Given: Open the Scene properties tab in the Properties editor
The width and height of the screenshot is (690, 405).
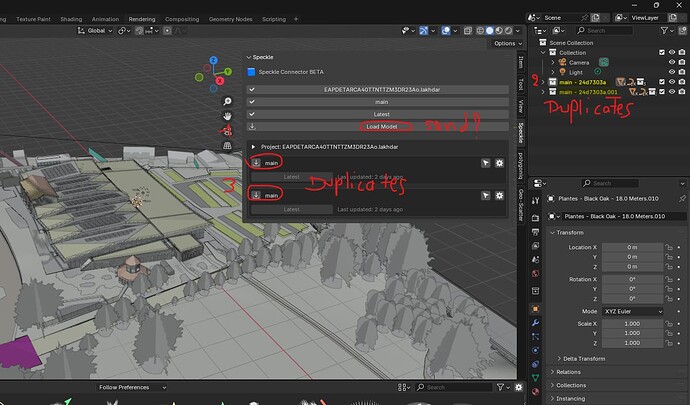Looking at the screenshot, I should point(536,259).
